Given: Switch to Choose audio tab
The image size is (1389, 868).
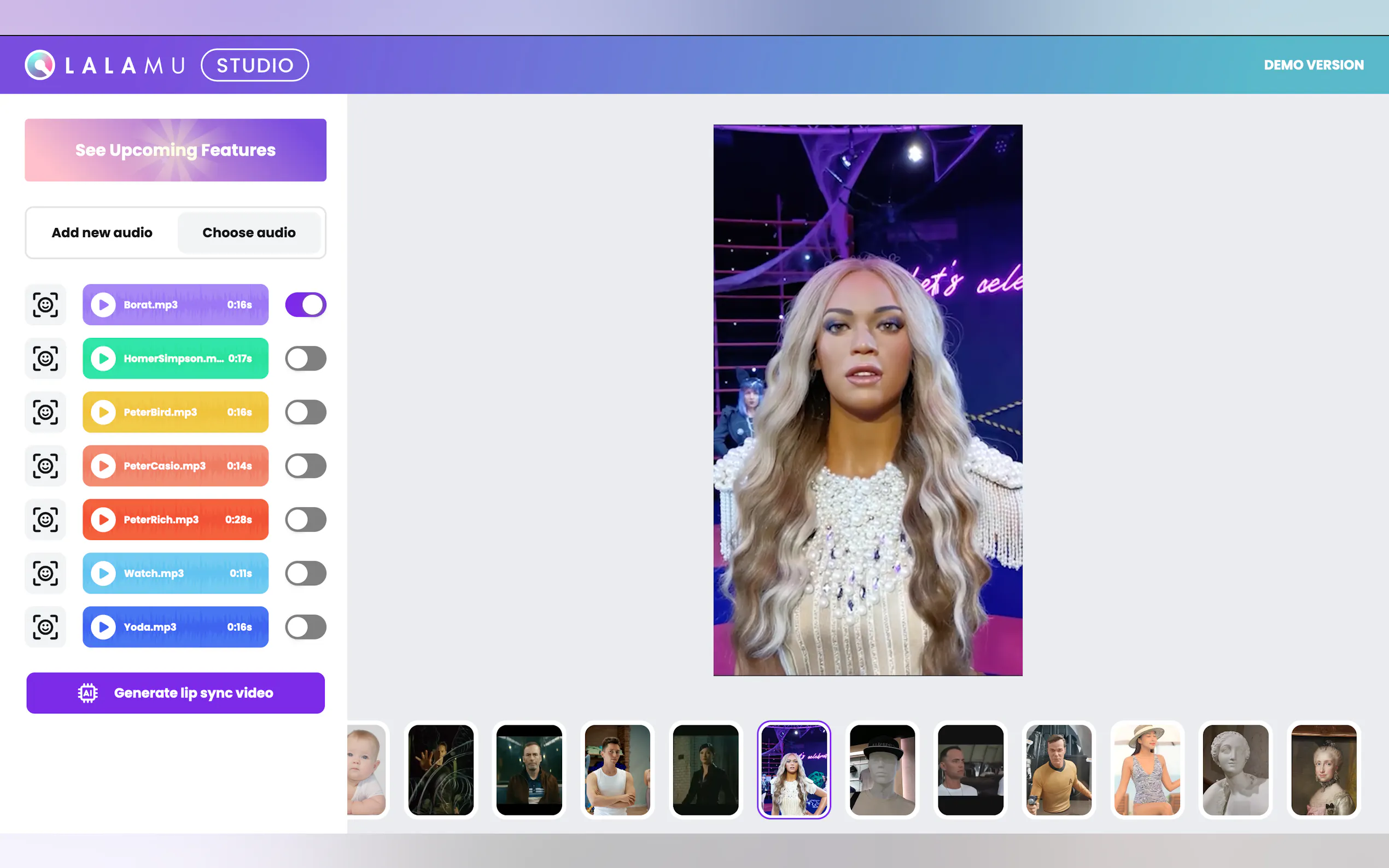Looking at the screenshot, I should pyautogui.click(x=249, y=232).
